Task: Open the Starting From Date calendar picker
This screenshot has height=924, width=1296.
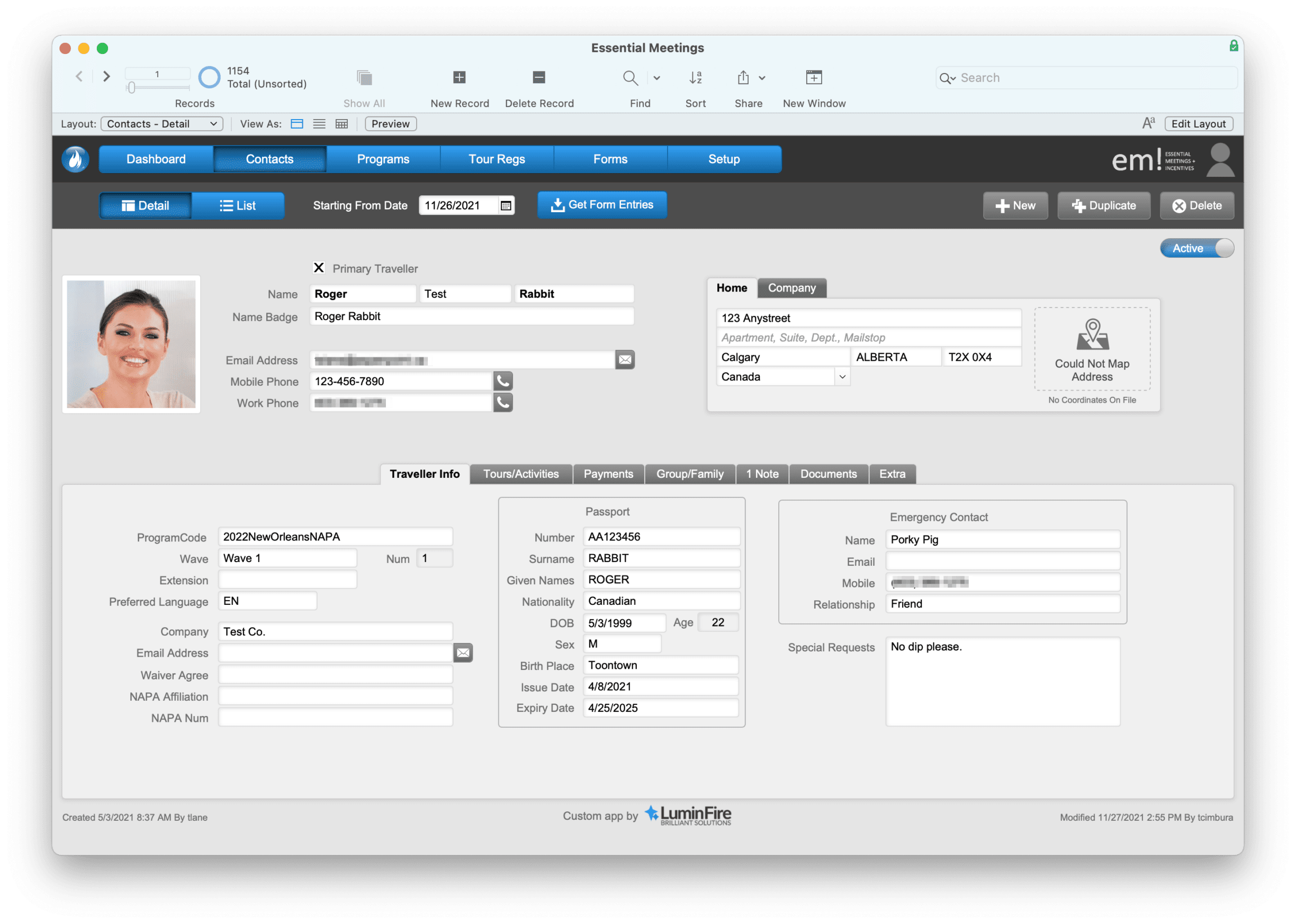Action: coord(506,205)
